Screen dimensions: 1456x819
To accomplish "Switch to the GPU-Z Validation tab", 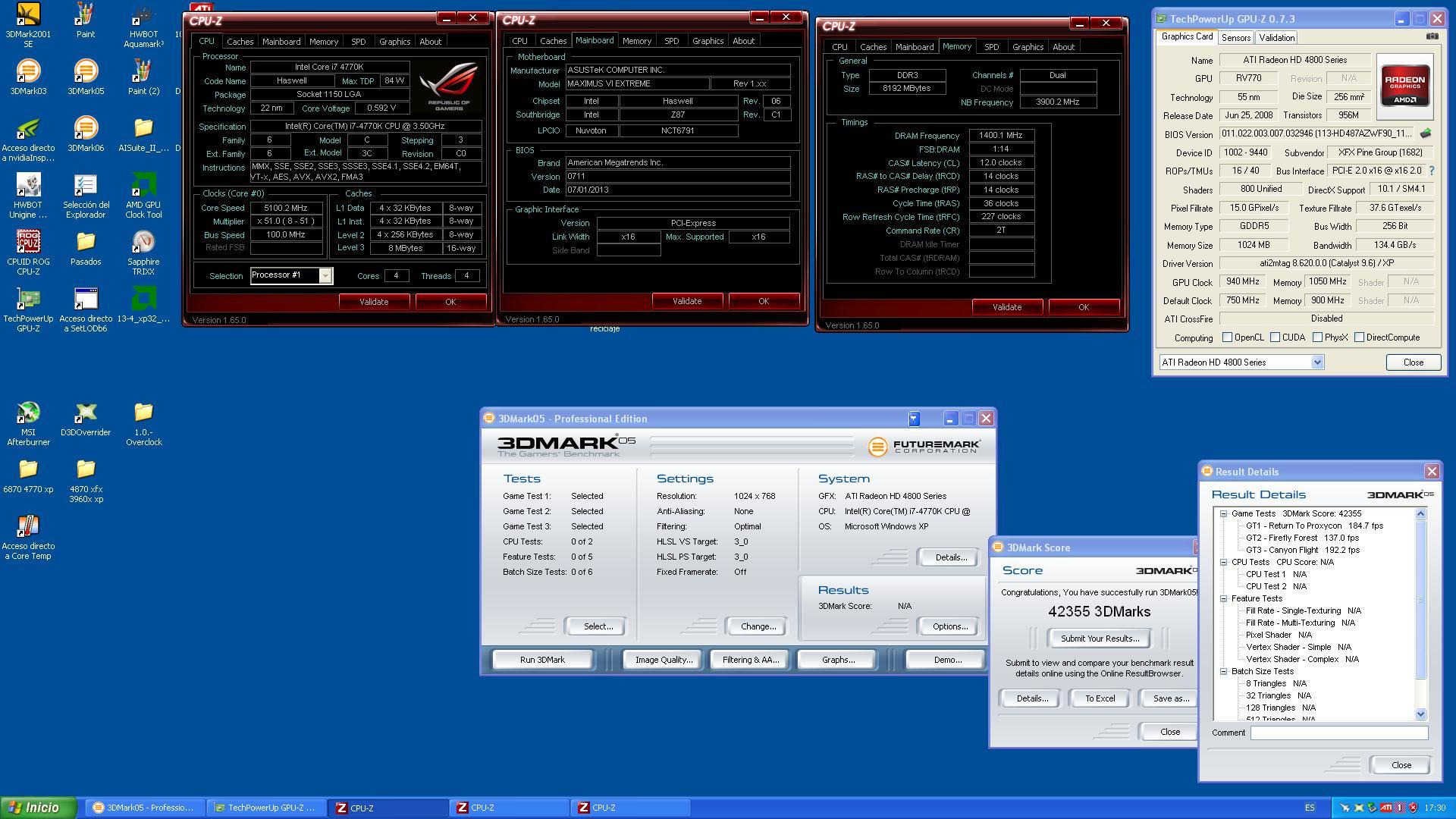I will point(1276,37).
